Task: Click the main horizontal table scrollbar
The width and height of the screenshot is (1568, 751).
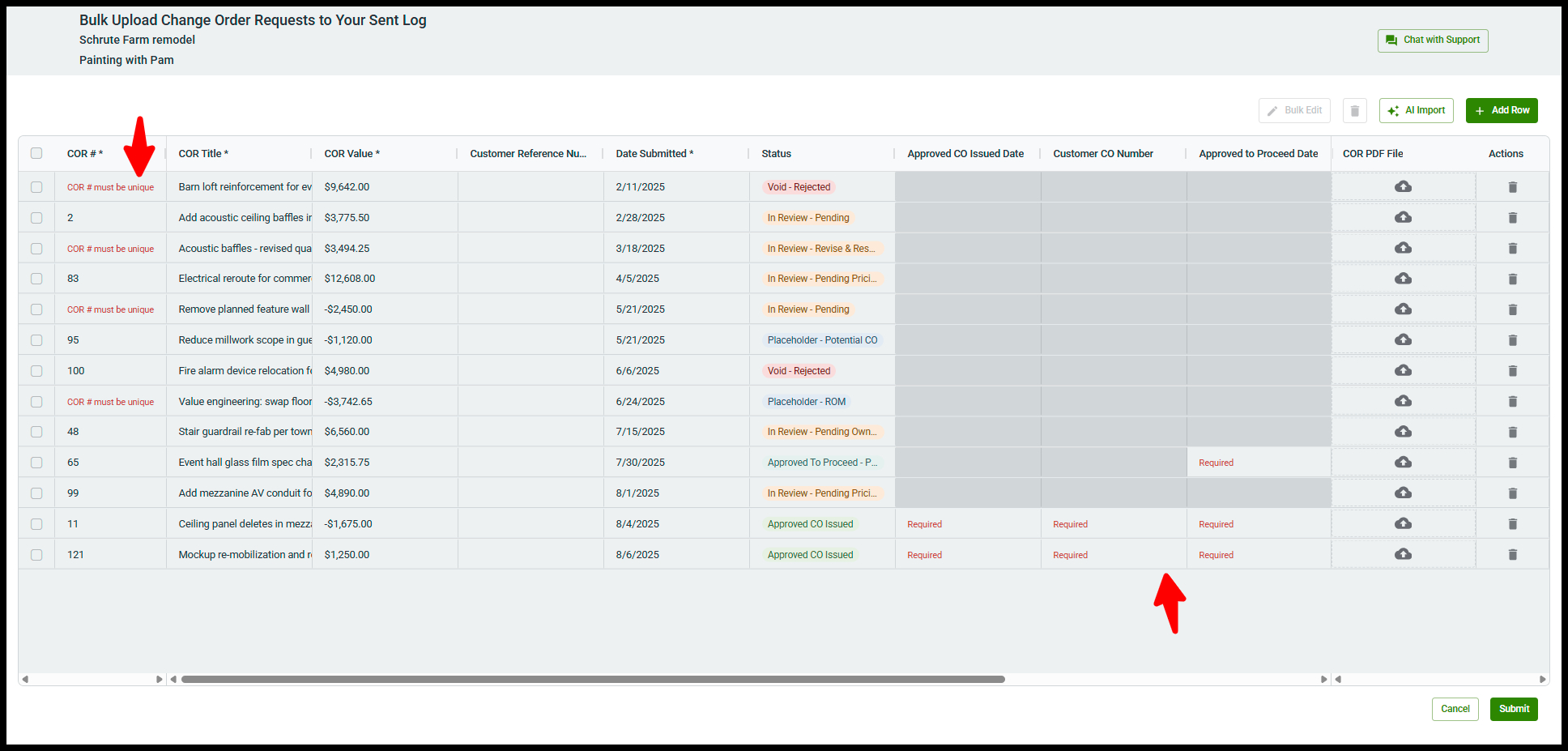Action: tap(593, 680)
